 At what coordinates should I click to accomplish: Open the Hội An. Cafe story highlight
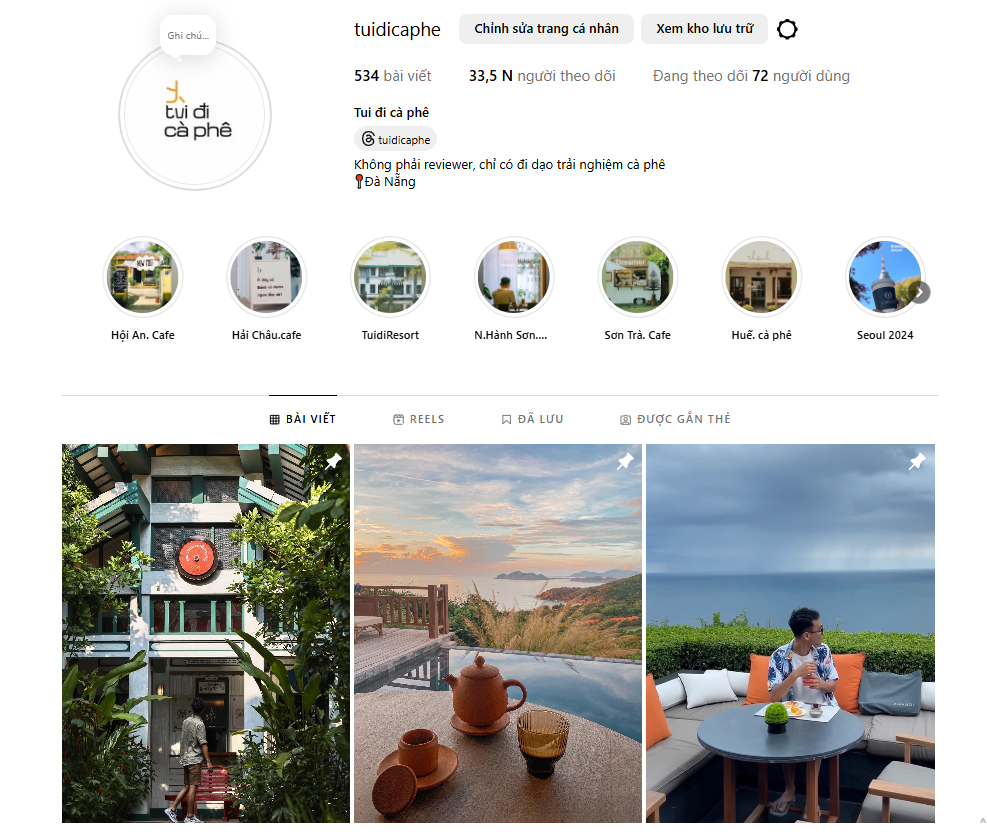[143, 277]
